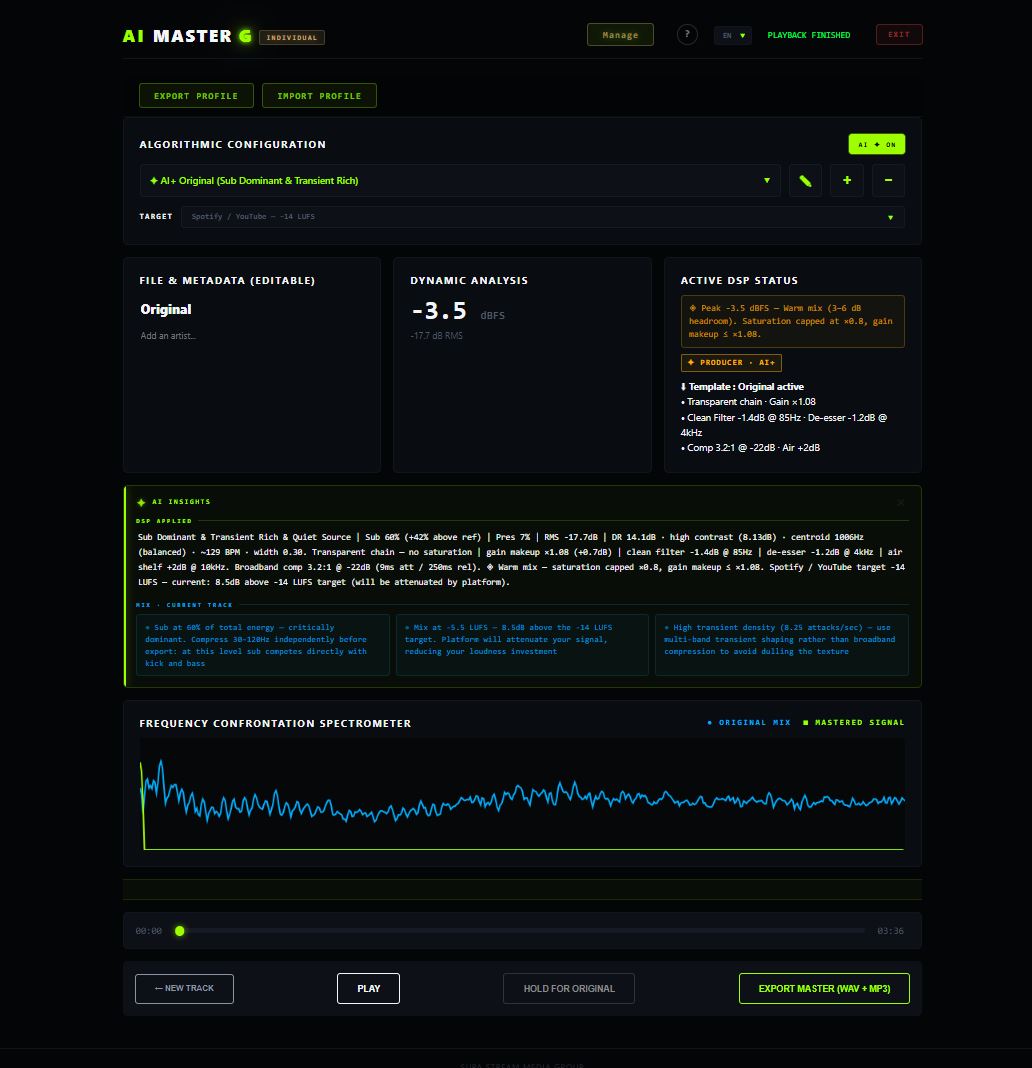Click Hold For Original button

coord(569,988)
